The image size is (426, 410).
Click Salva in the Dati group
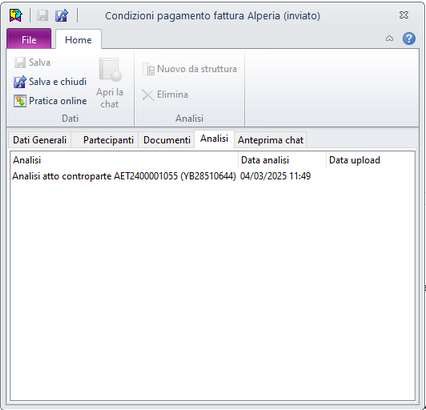point(32,62)
